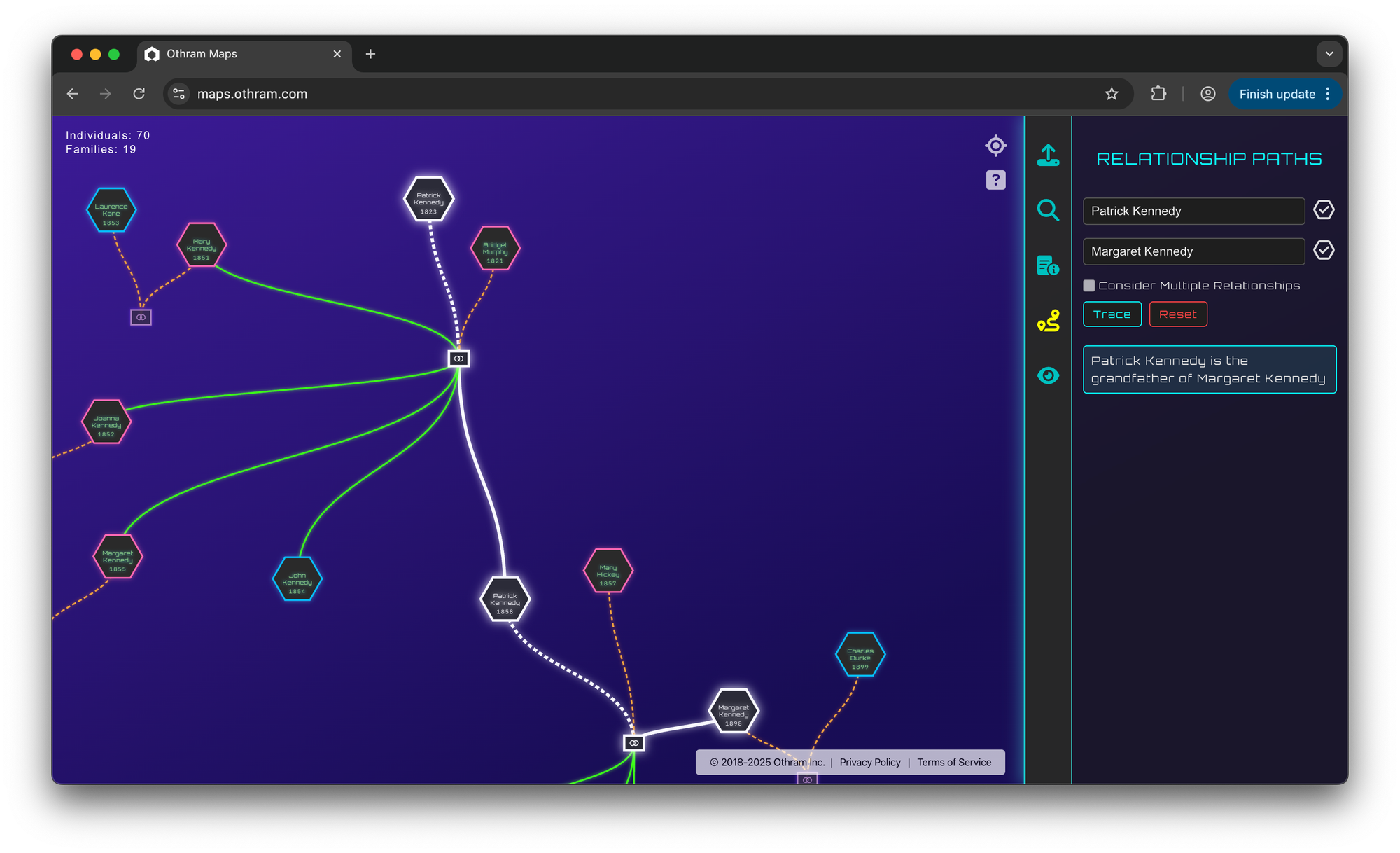Image resolution: width=1400 pixels, height=853 pixels.
Task: Open Chrome's three-dot Finish update menu
Action: pos(1328,94)
